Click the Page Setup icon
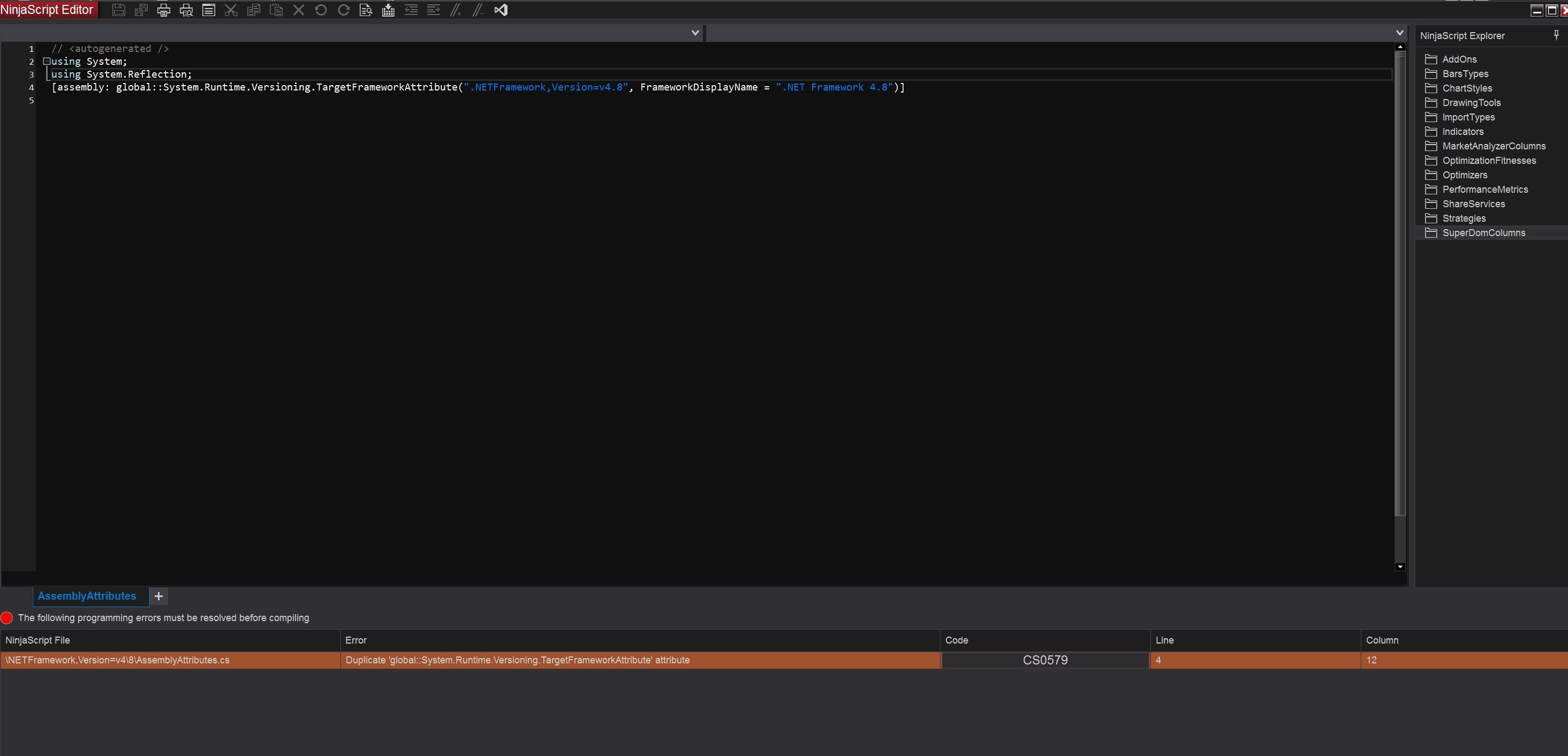The image size is (1568, 756). [209, 10]
